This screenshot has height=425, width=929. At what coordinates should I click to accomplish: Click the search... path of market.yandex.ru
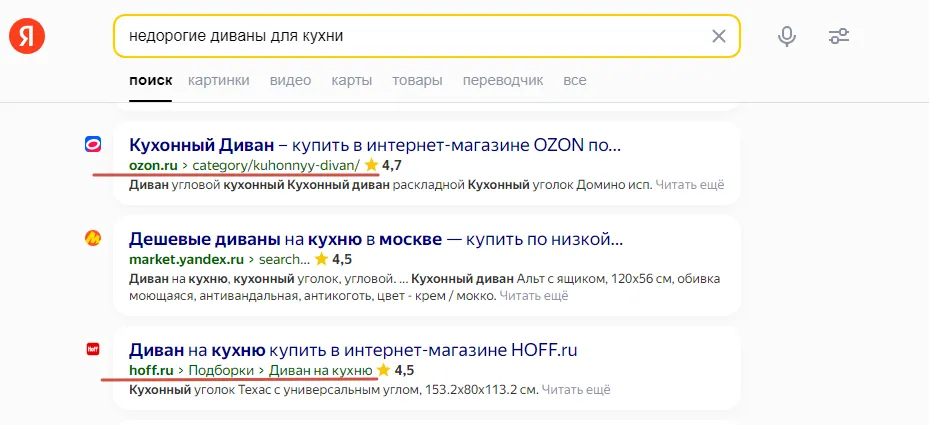click(284, 259)
